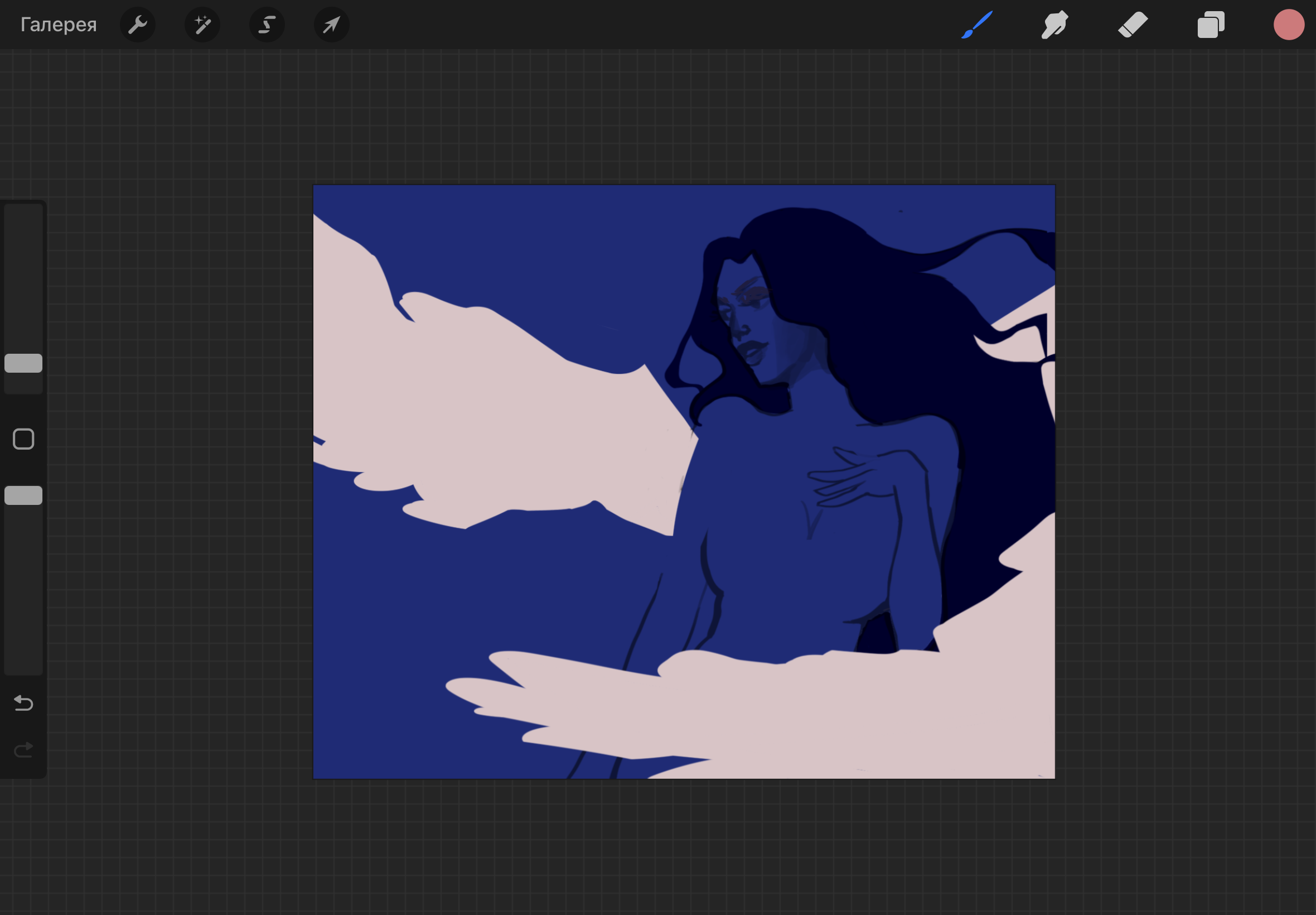Click the brush opacity slider handle
1316x915 pixels.
coord(23,495)
